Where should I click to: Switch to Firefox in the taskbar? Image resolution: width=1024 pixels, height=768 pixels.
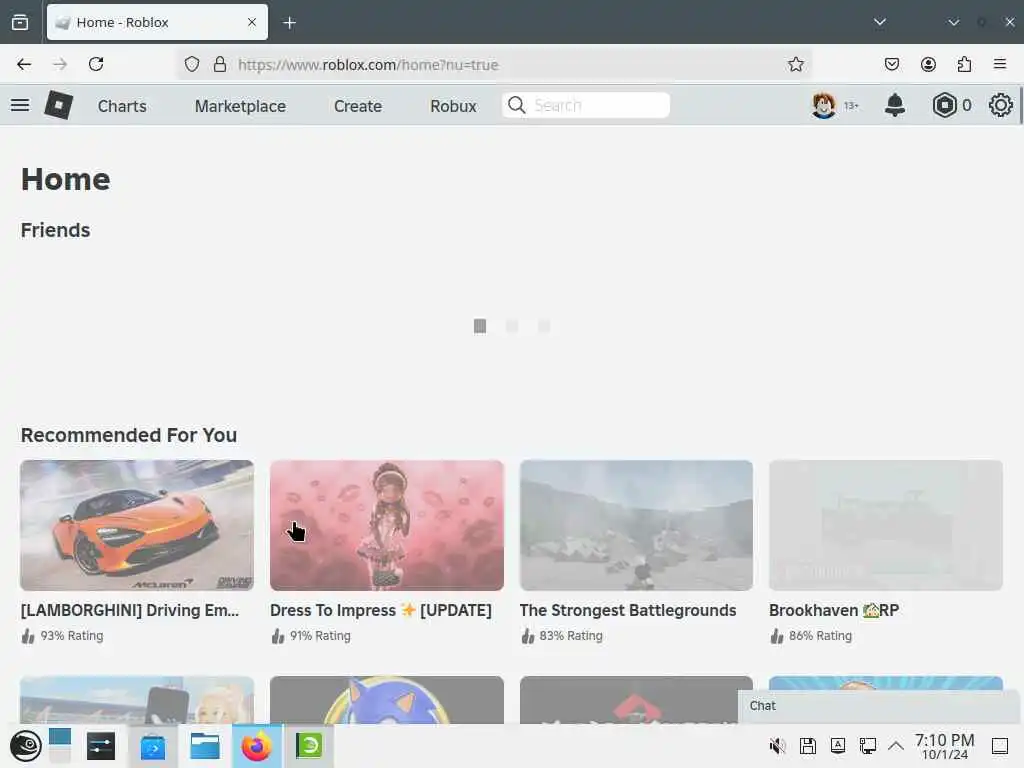tap(257, 746)
